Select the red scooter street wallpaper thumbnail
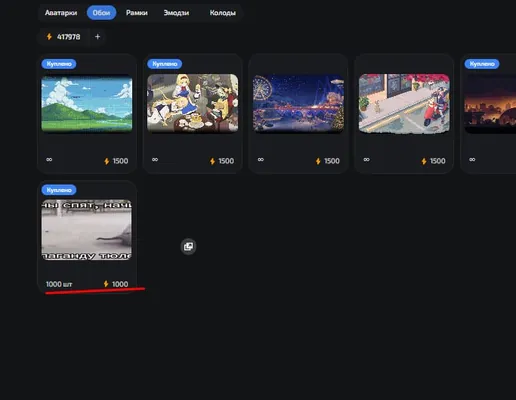The width and height of the screenshot is (516, 400). 404,103
